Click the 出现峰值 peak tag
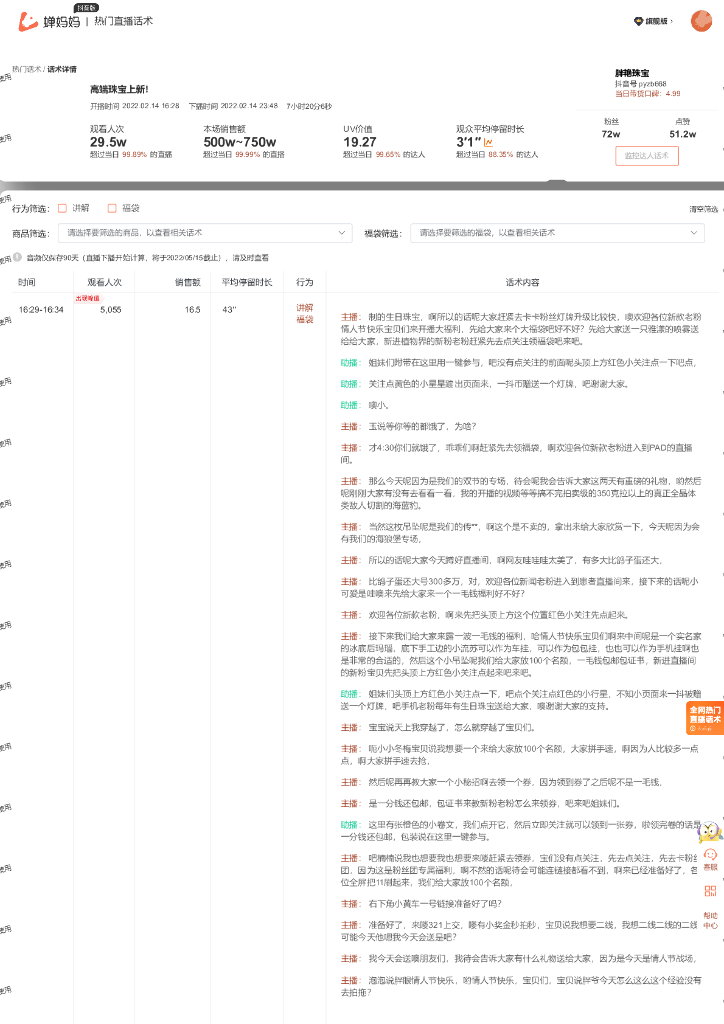 coord(87,298)
